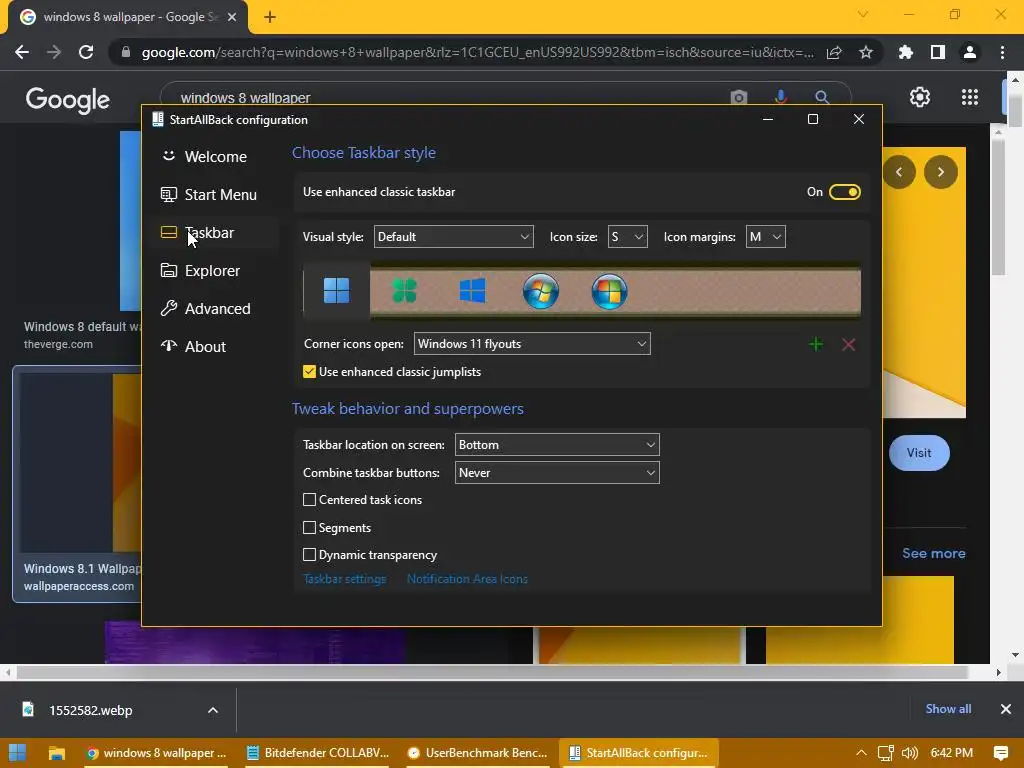
Task: Click Google logo
Action: (x=67, y=99)
